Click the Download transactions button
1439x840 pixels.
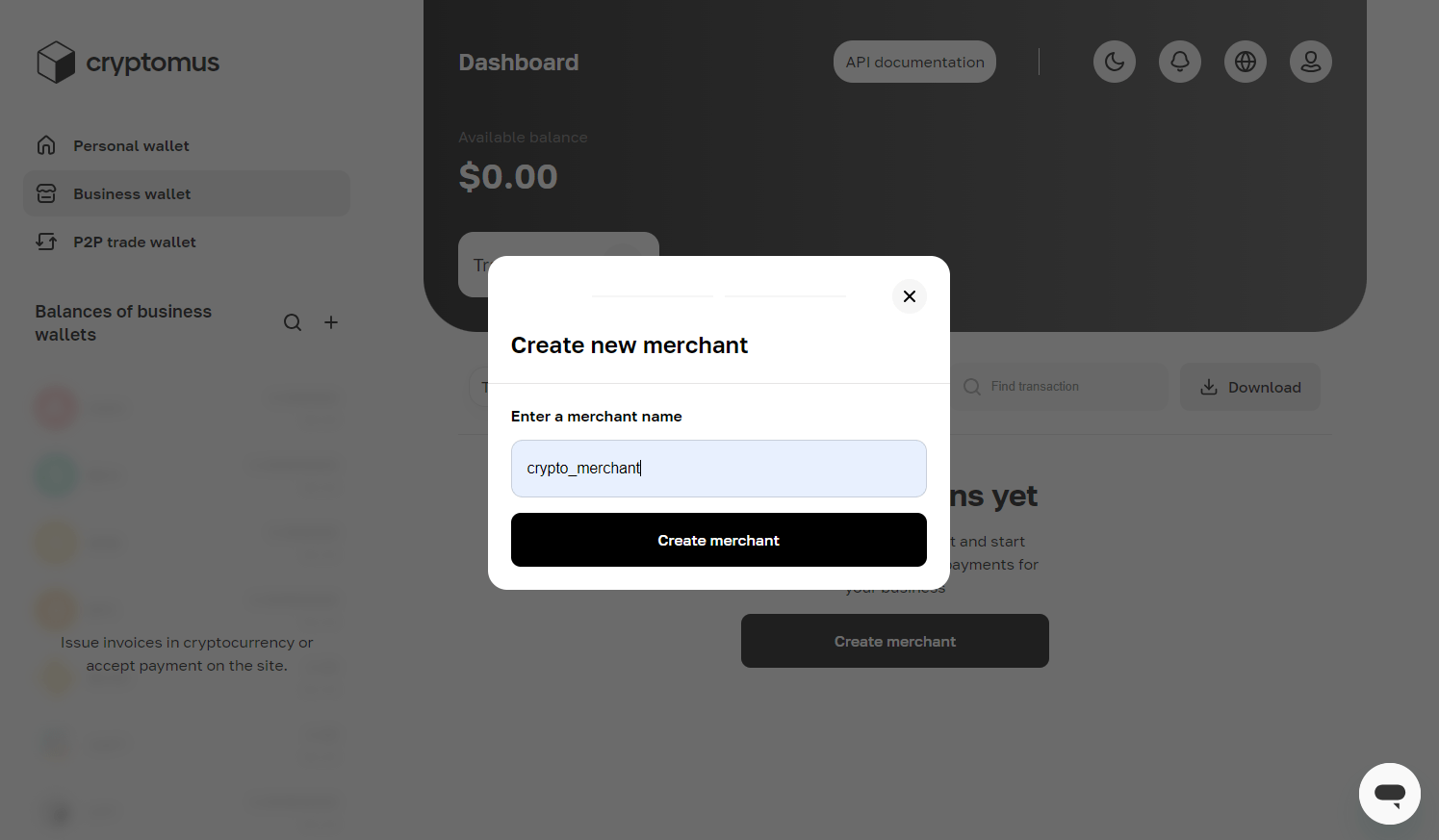1249,387
